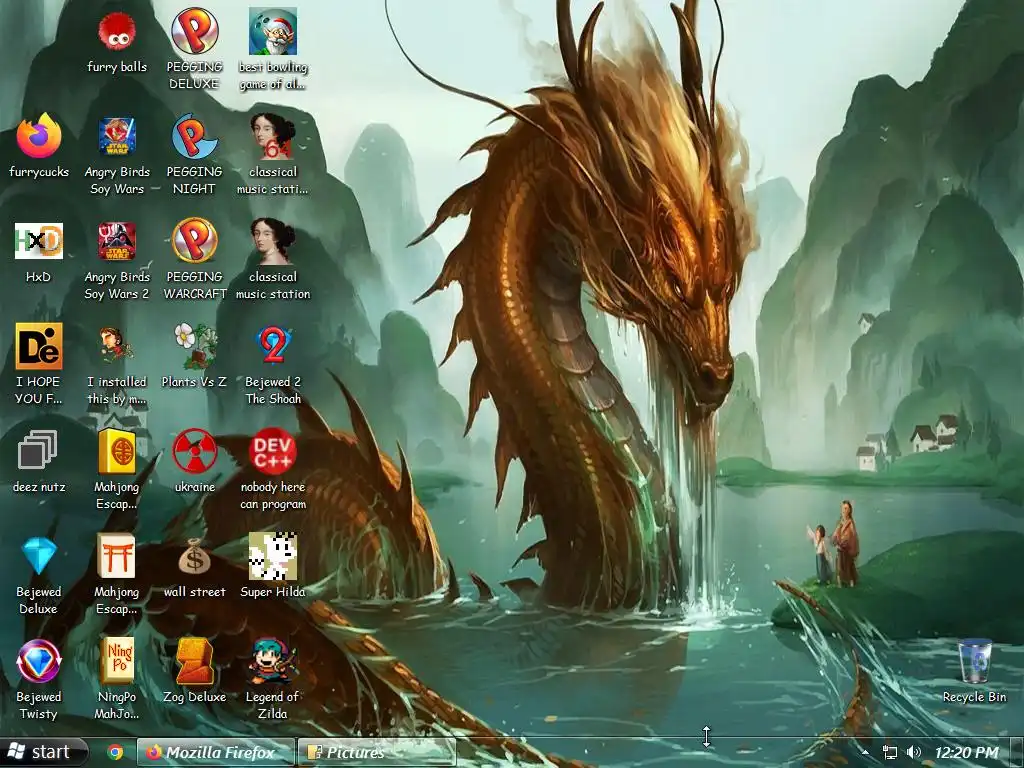Launch the best bowling game shortcut
Screen dimensions: 1024x768
(x=273, y=31)
